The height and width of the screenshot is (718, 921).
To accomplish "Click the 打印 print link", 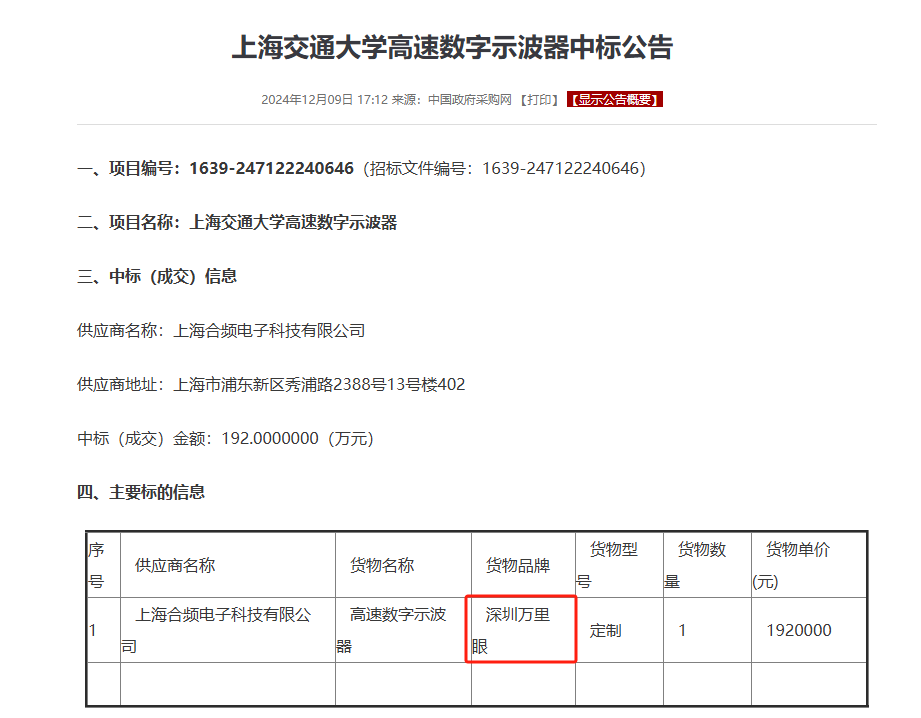I will pos(540,100).
